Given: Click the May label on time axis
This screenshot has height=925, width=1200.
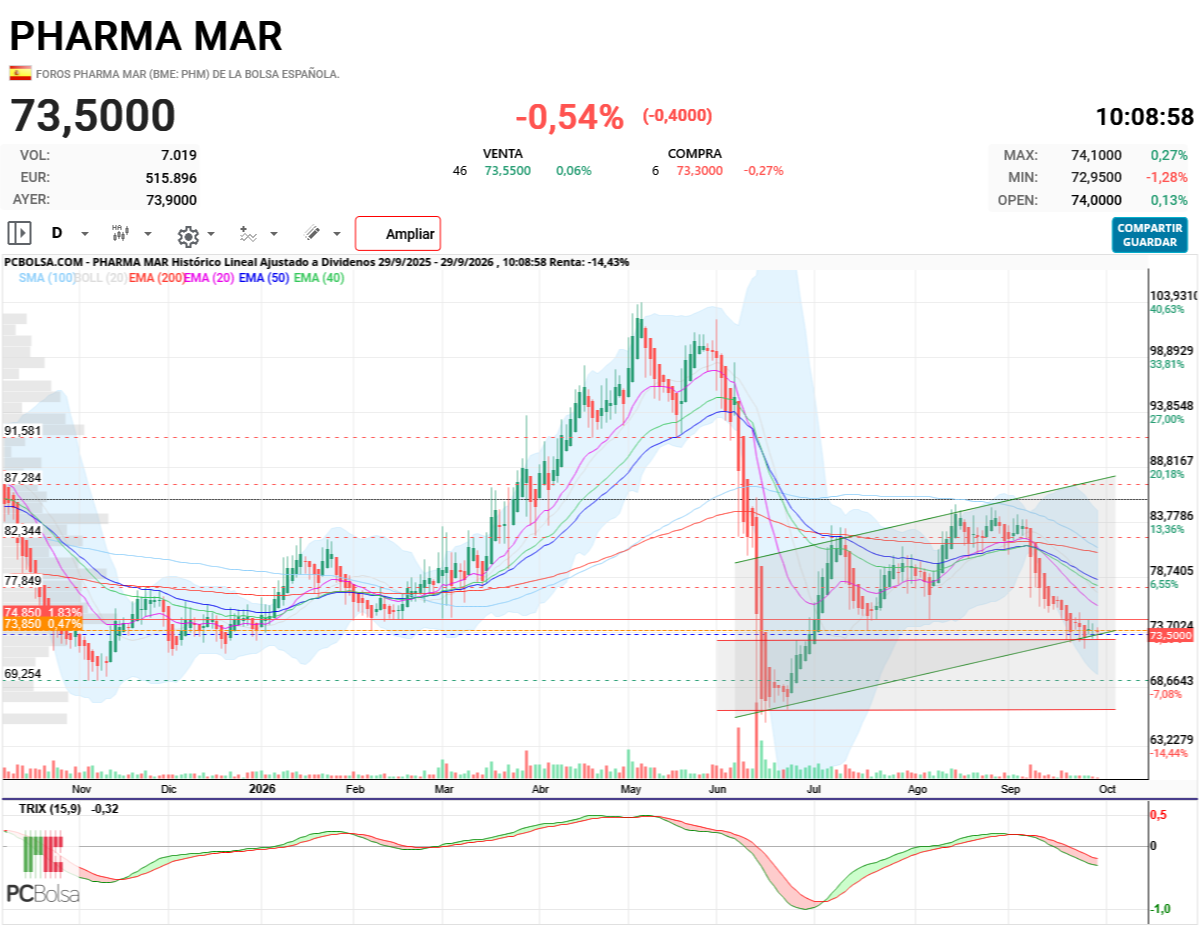Looking at the screenshot, I should click(x=631, y=789).
